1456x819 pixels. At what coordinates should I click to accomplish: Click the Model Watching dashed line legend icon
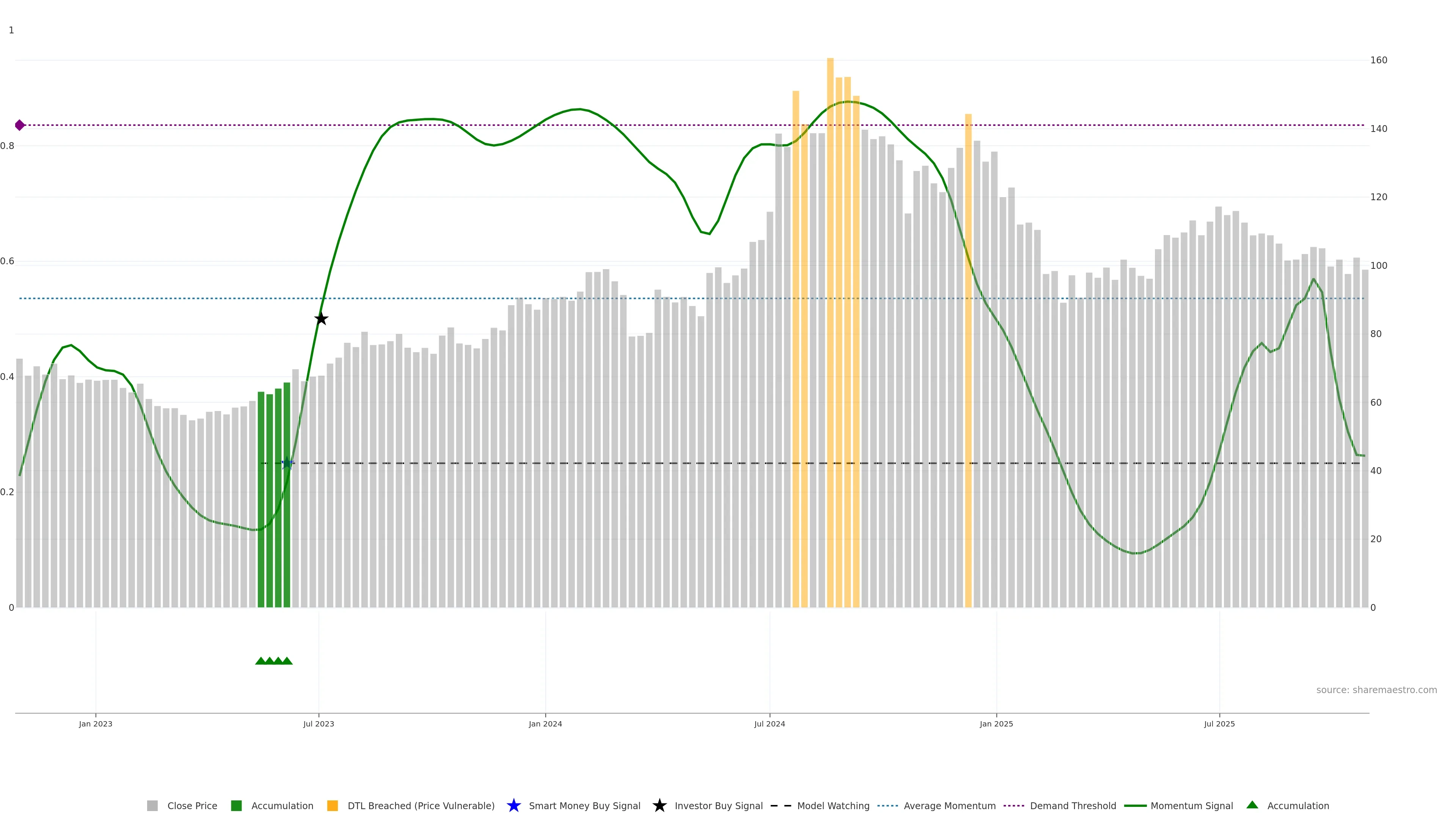pos(781,805)
